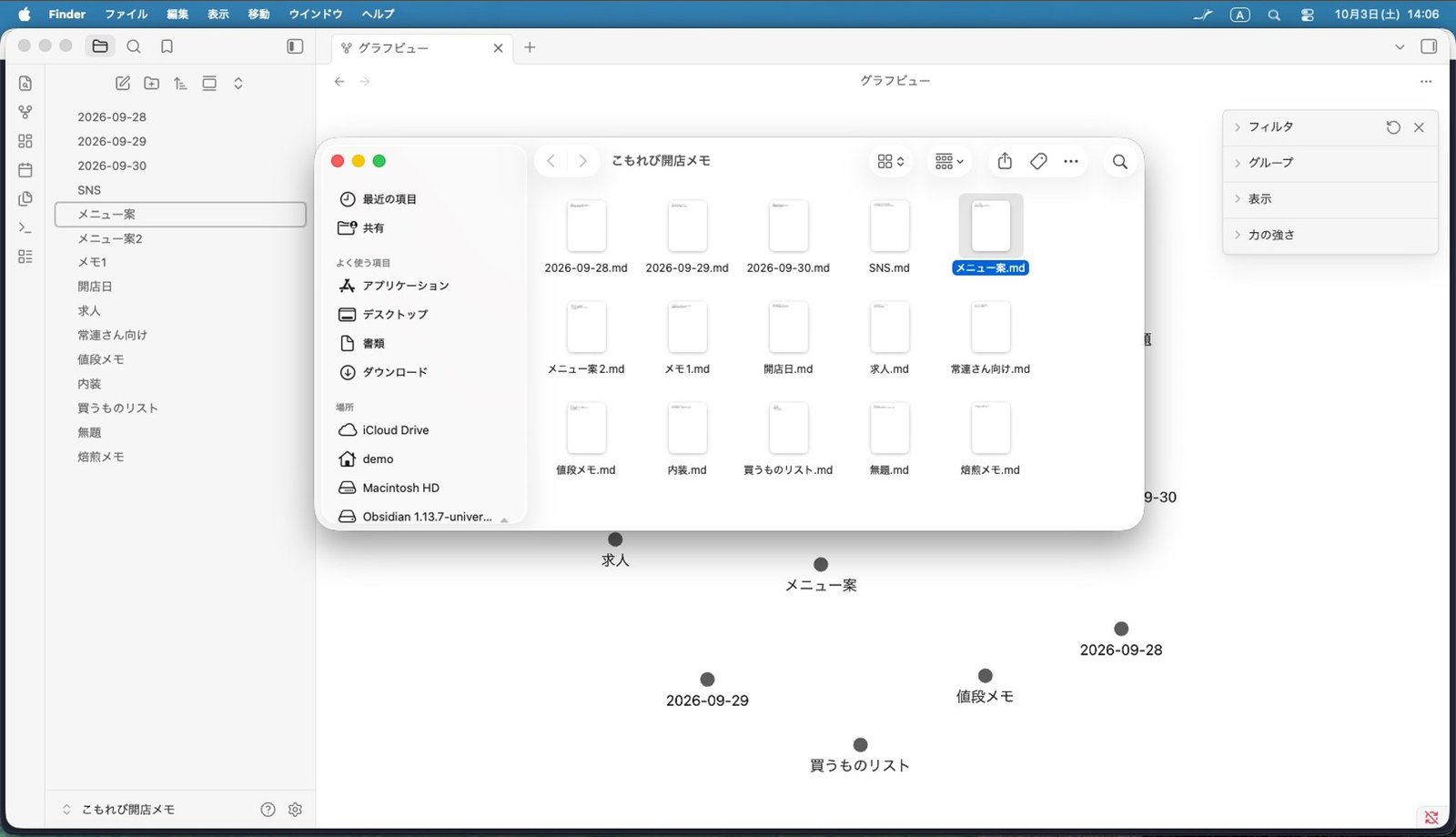Open the Finder grouping dropdown

[949, 162]
